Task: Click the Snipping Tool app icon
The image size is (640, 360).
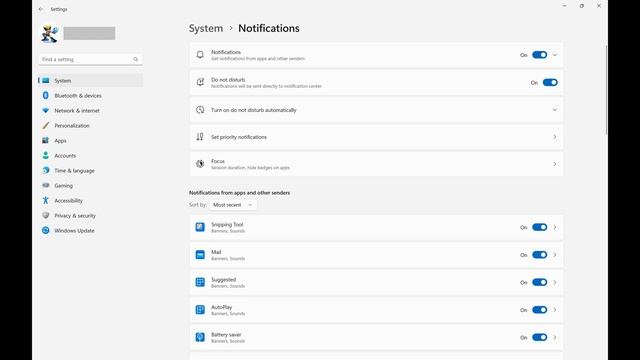Action: click(200, 227)
